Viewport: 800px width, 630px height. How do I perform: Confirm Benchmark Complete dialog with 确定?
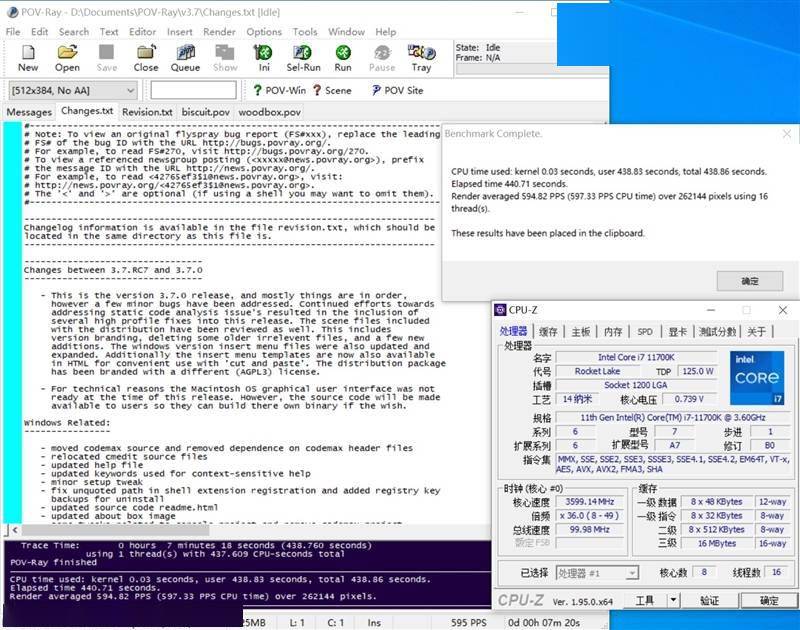tap(750, 281)
